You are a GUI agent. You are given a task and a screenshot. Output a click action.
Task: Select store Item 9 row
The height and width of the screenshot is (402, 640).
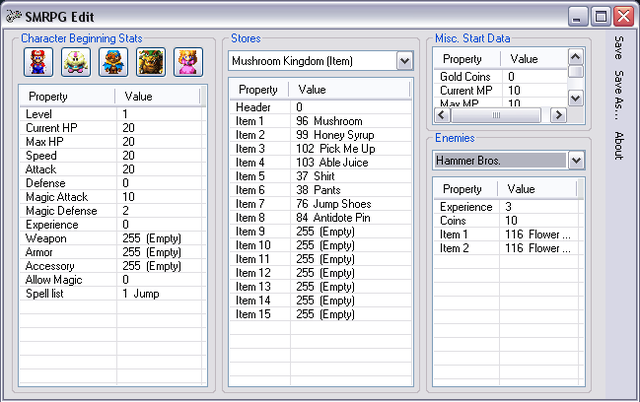(320, 232)
